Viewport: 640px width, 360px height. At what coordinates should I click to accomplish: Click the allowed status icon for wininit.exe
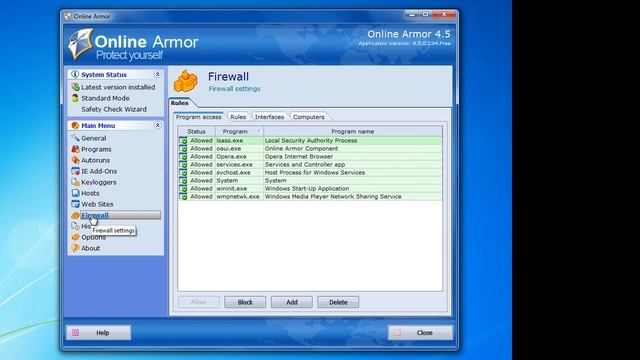click(x=183, y=189)
